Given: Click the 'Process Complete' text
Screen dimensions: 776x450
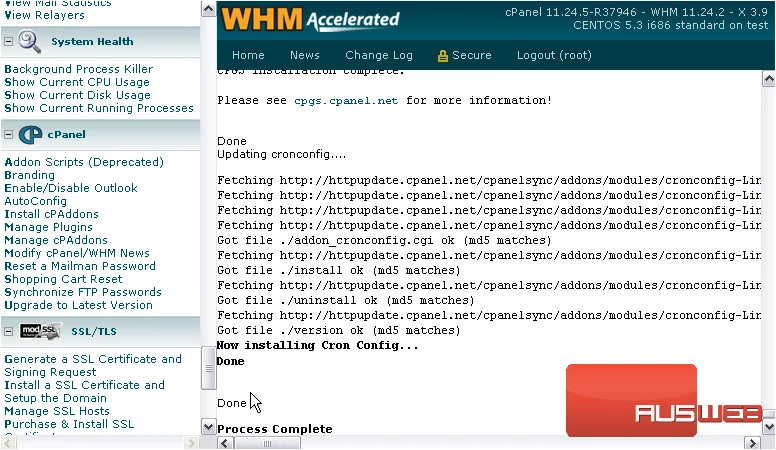Looking at the screenshot, I should coord(275,429).
